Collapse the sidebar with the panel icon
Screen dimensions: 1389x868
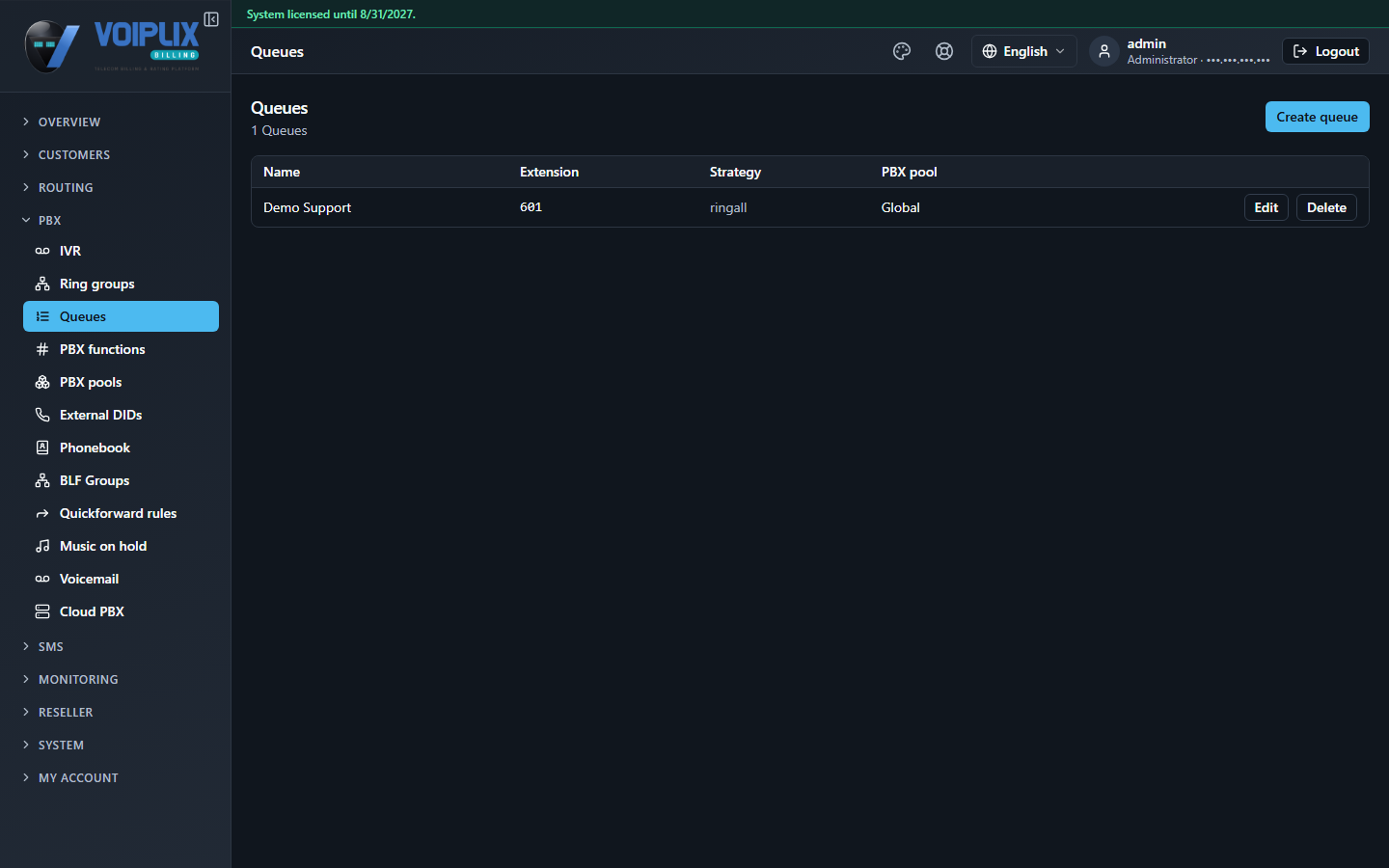pos(211,19)
